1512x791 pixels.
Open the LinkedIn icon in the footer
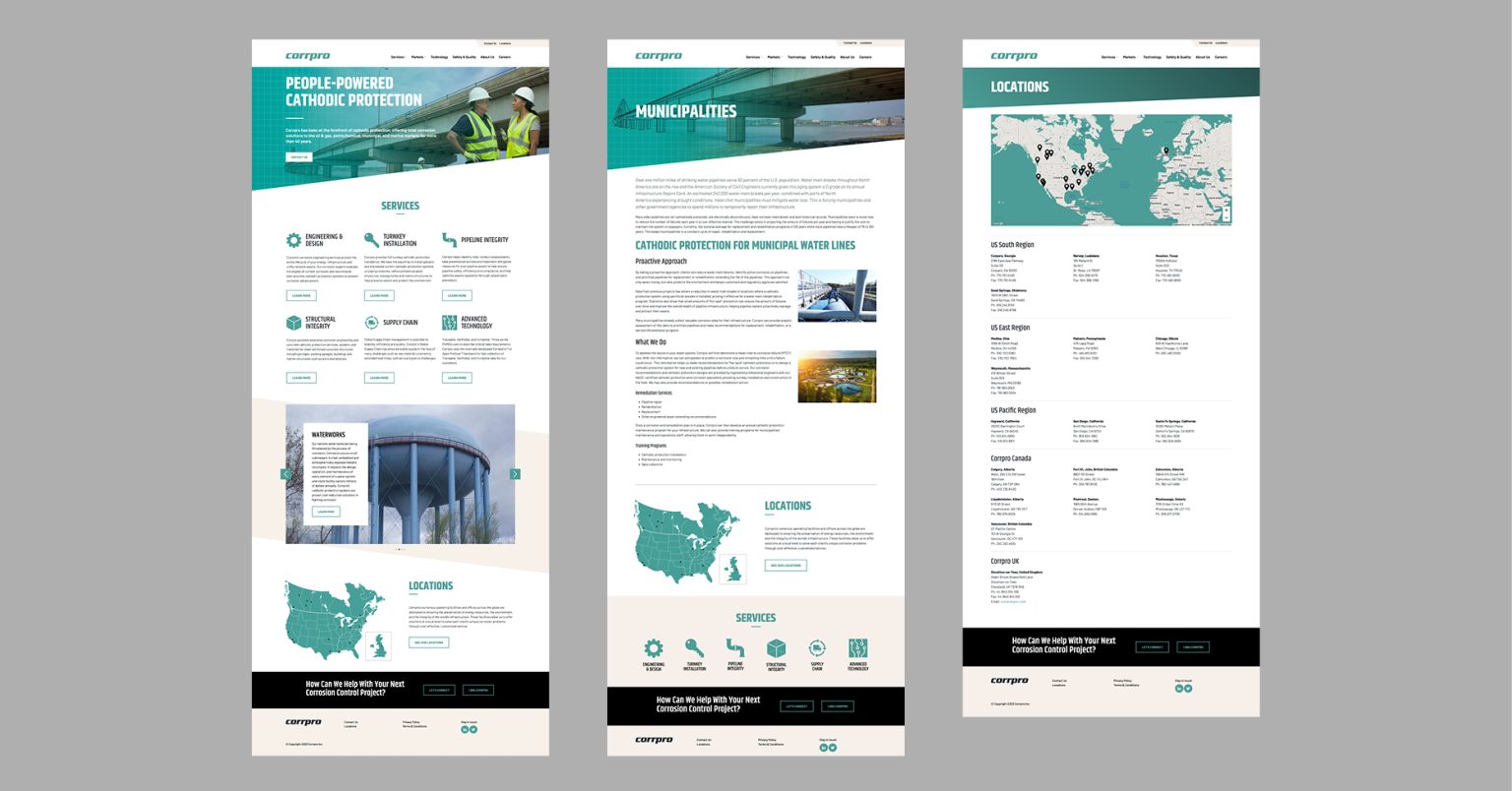(x=465, y=729)
